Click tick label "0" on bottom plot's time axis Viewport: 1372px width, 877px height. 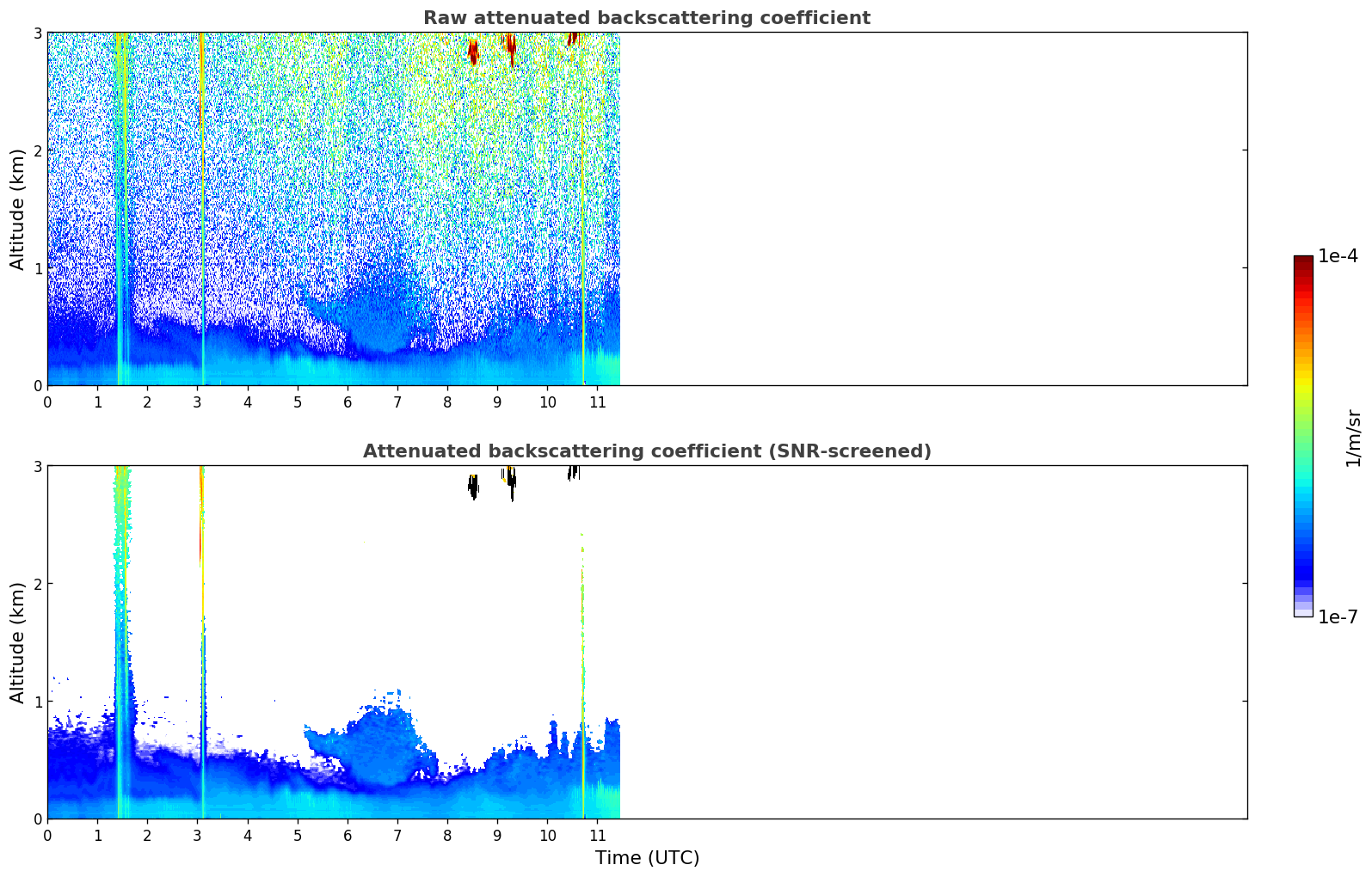pos(47,835)
